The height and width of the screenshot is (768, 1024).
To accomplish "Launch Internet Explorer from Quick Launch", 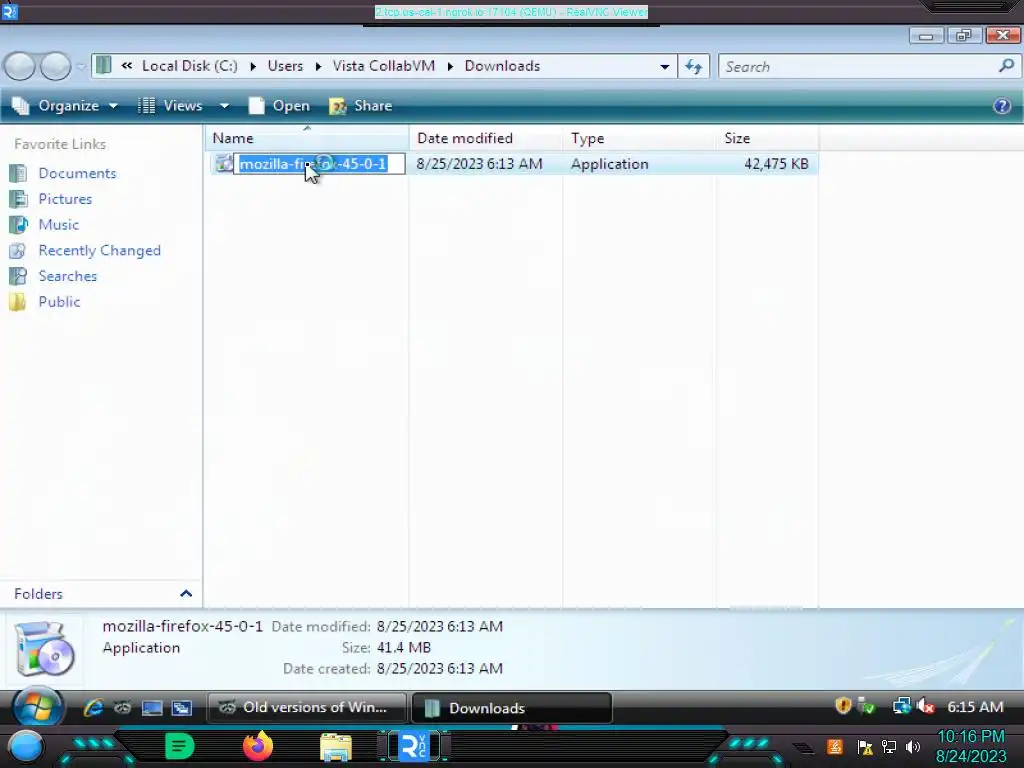I will click(93, 708).
